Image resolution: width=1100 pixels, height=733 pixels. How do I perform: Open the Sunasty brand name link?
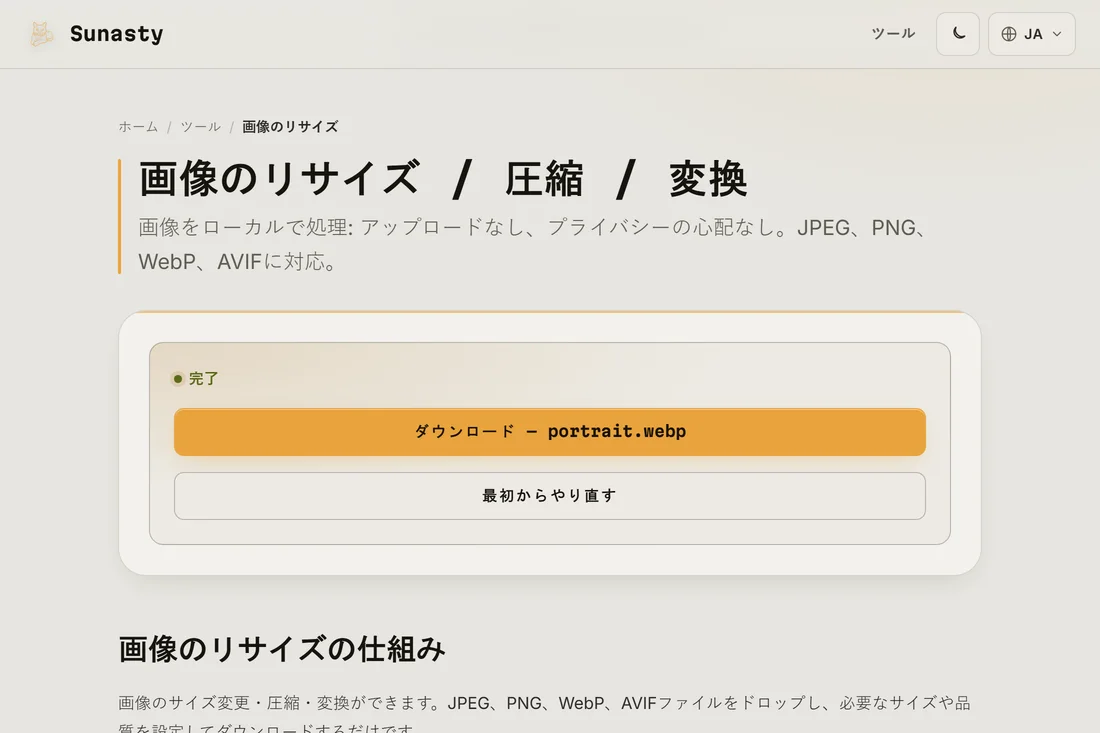click(x=116, y=34)
